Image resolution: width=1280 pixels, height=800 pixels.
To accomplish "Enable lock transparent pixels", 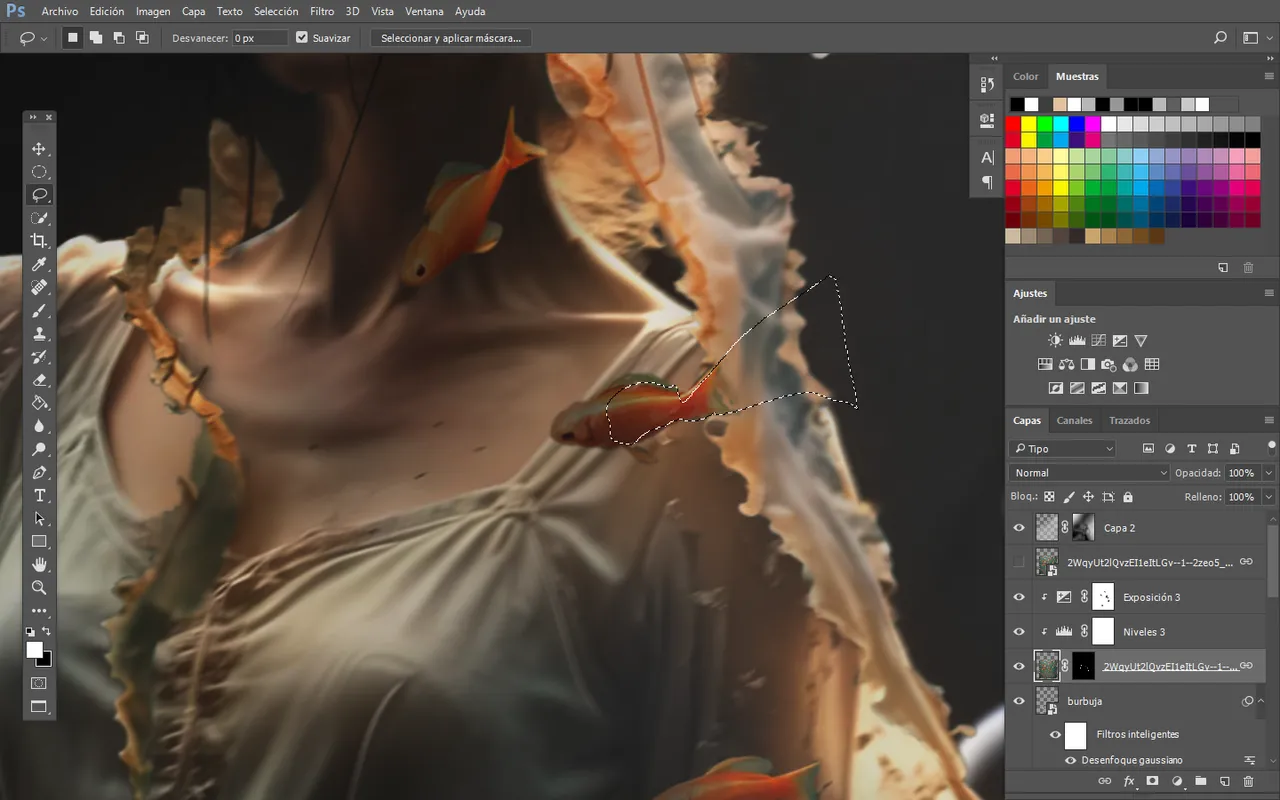I will [x=1049, y=497].
